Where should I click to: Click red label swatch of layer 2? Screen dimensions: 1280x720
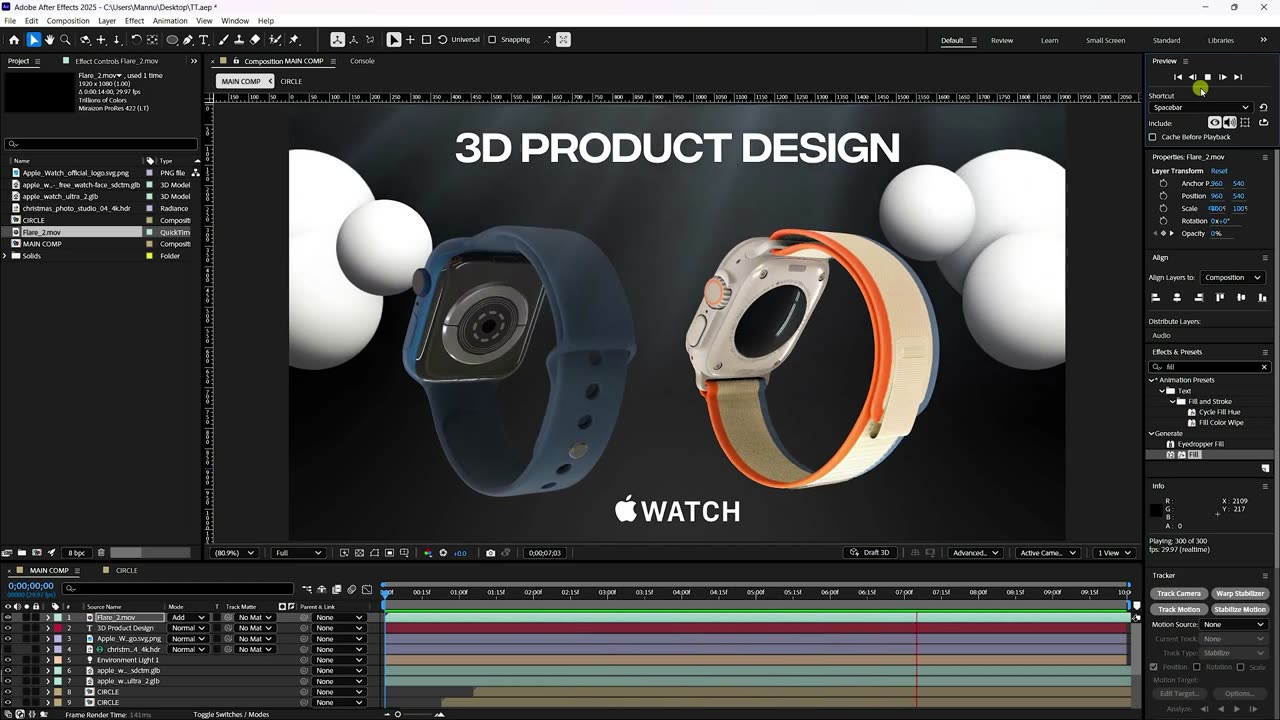click(57, 628)
